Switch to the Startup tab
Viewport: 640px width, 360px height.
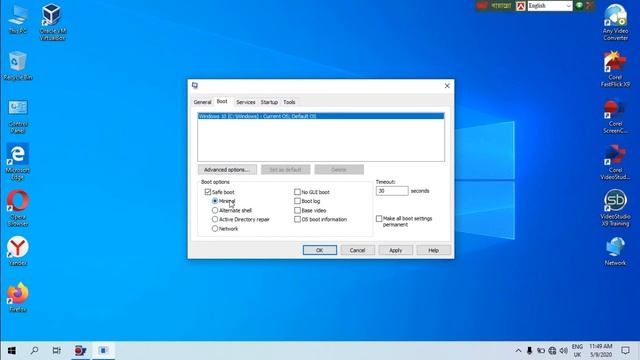[x=269, y=102]
